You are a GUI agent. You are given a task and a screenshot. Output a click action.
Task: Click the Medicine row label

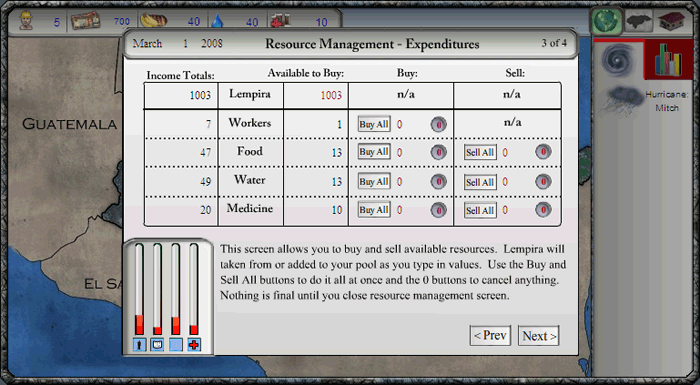250,208
